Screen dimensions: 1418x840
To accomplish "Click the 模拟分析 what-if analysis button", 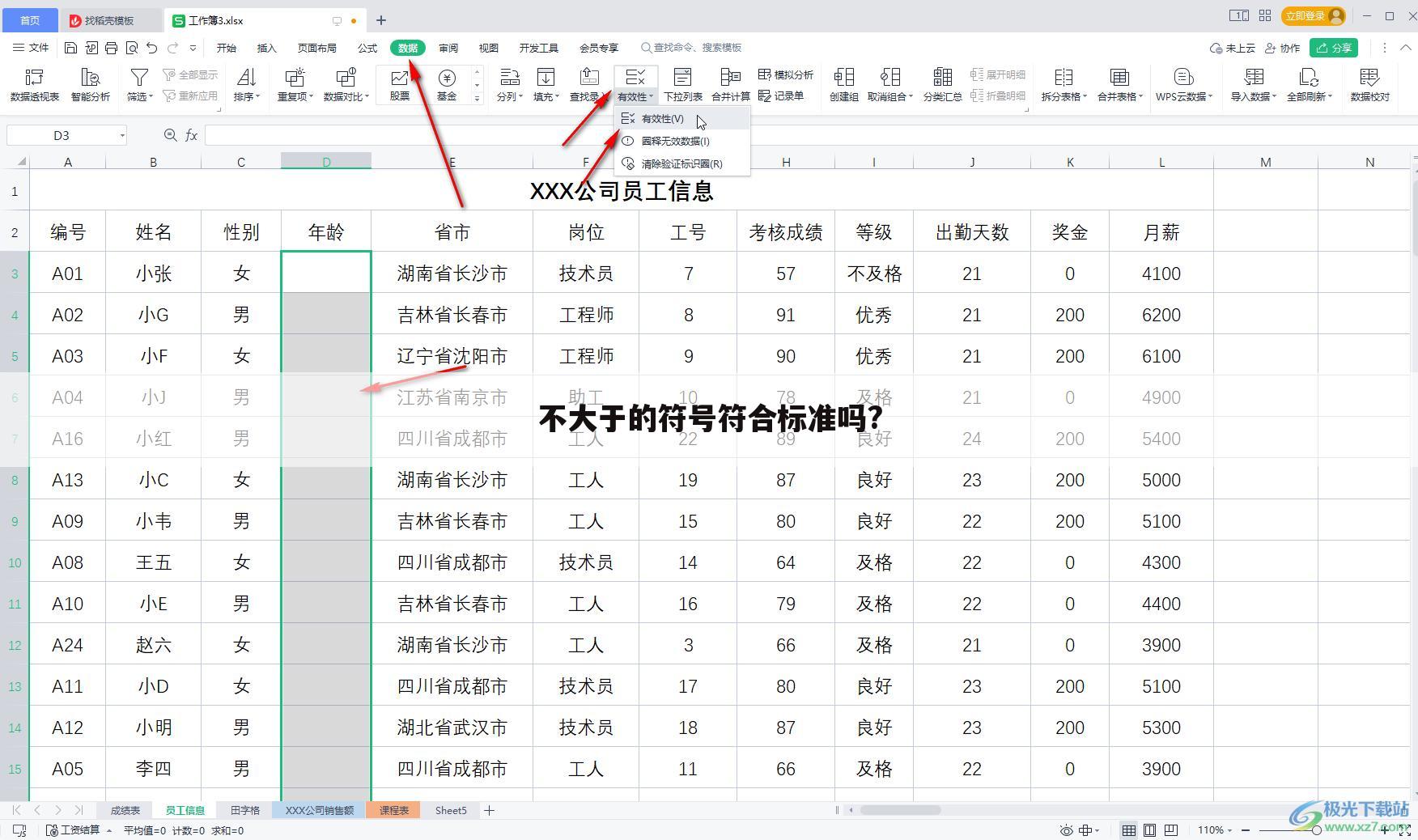I will 785,74.
